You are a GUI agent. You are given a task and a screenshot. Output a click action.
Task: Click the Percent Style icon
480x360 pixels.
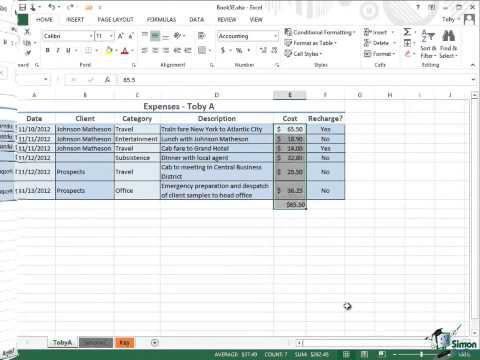(x=239, y=50)
